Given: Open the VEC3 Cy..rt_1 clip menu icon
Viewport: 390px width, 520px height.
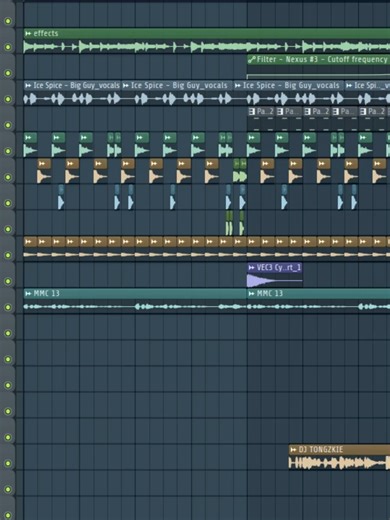Looking at the screenshot, I should (x=252, y=268).
